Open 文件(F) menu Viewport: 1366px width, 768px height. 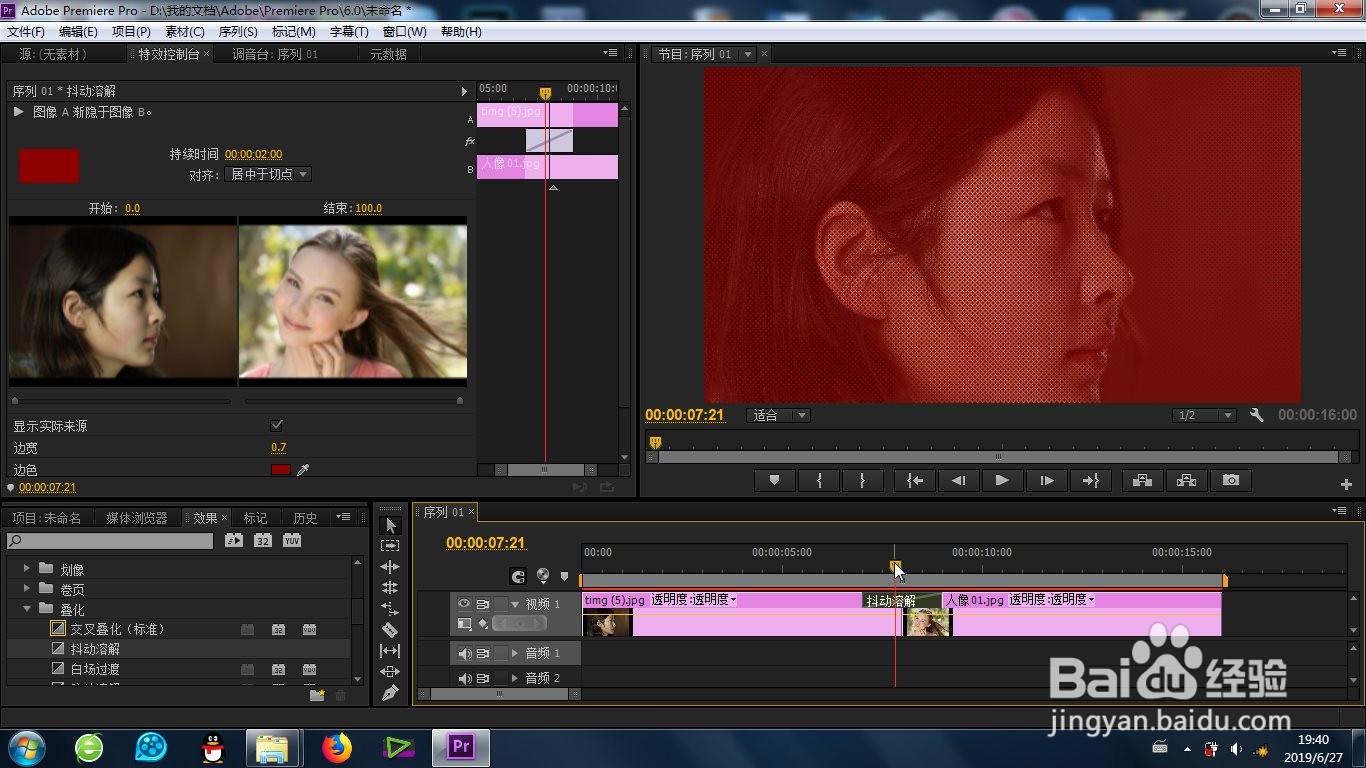25,32
